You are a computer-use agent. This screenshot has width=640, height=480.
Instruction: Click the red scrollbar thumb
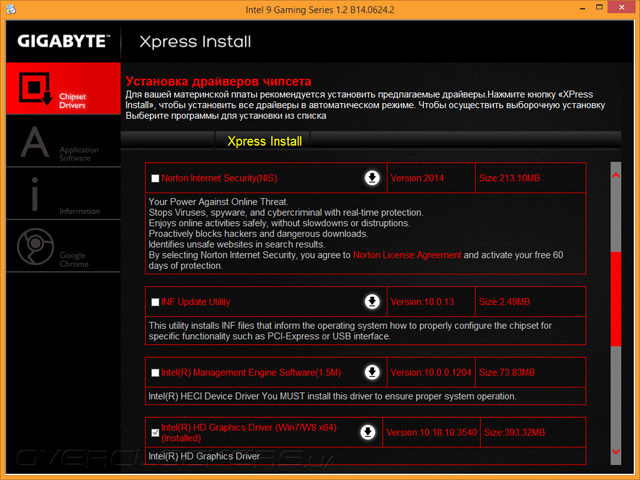click(x=616, y=299)
